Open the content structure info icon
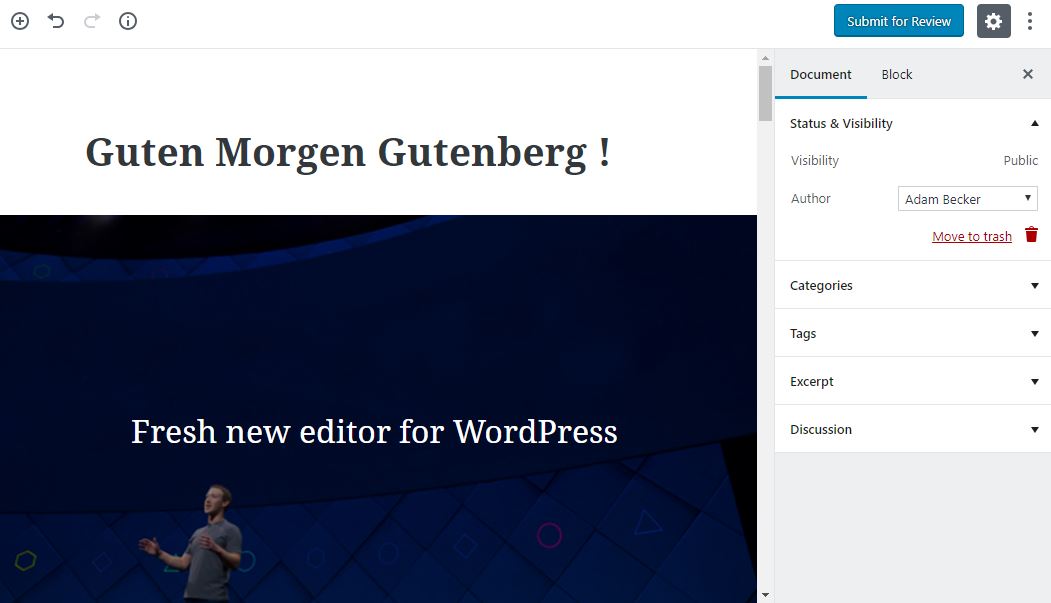 [128, 21]
